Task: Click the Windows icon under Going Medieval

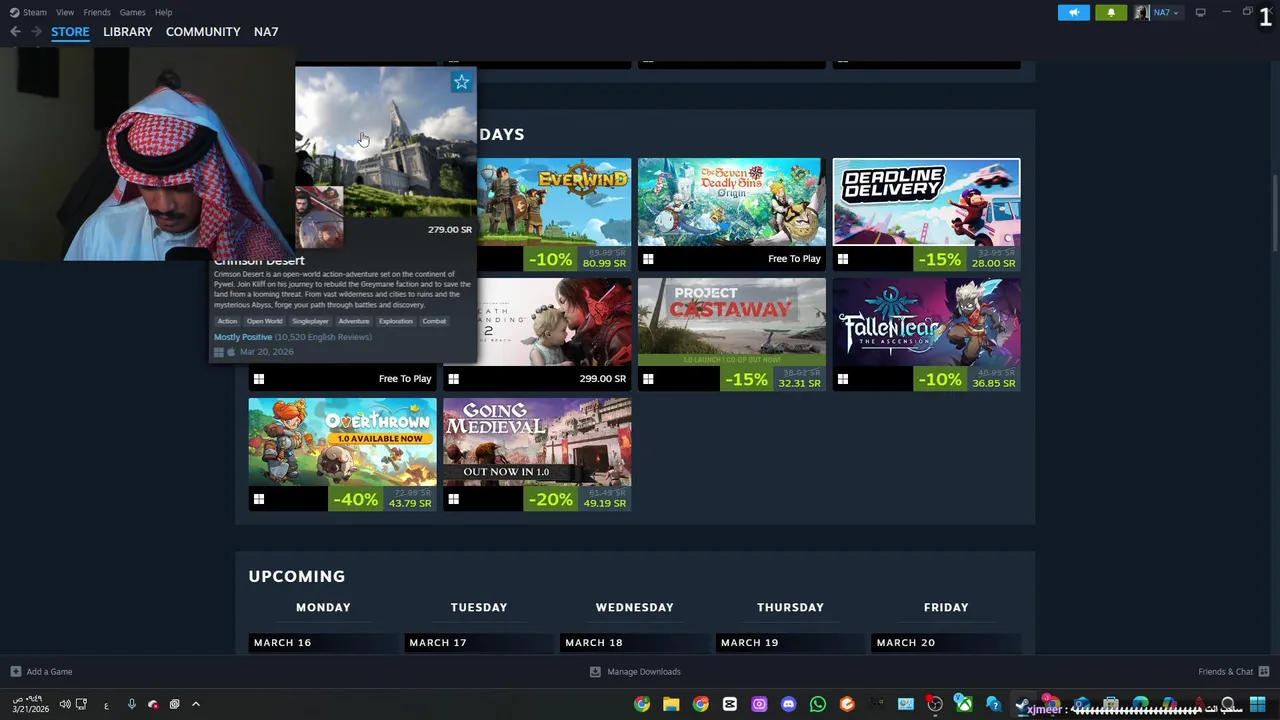Action: point(454,499)
